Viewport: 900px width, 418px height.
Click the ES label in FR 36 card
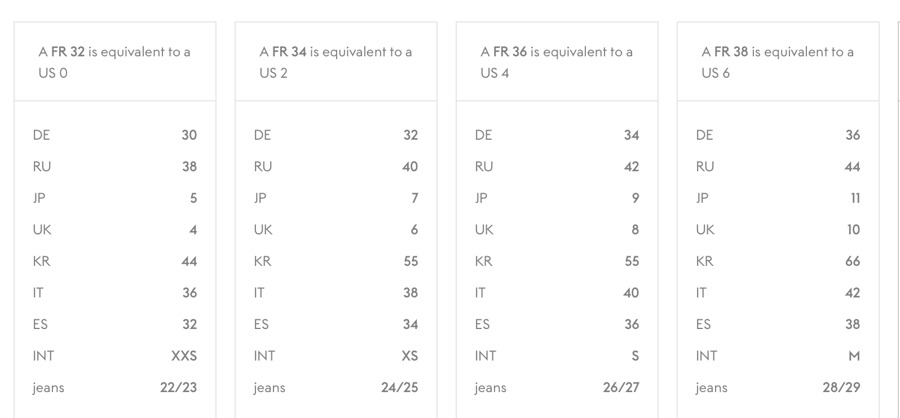(483, 324)
